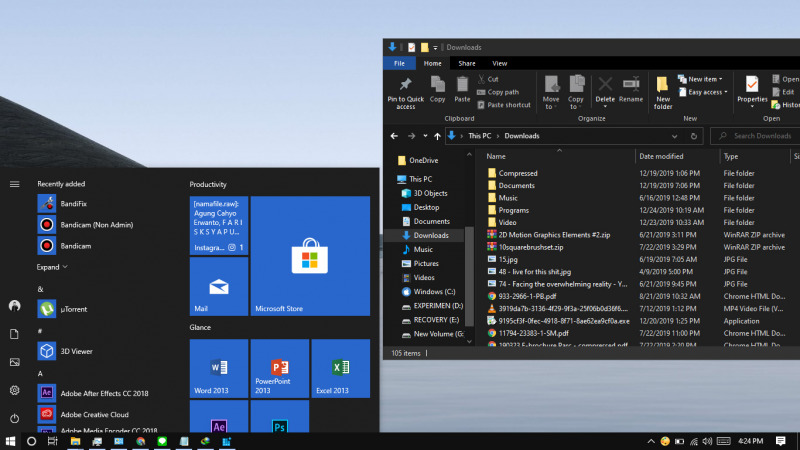
Task: Click the navigation pane scrollbar
Action: pyautogui.click(x=469, y=276)
